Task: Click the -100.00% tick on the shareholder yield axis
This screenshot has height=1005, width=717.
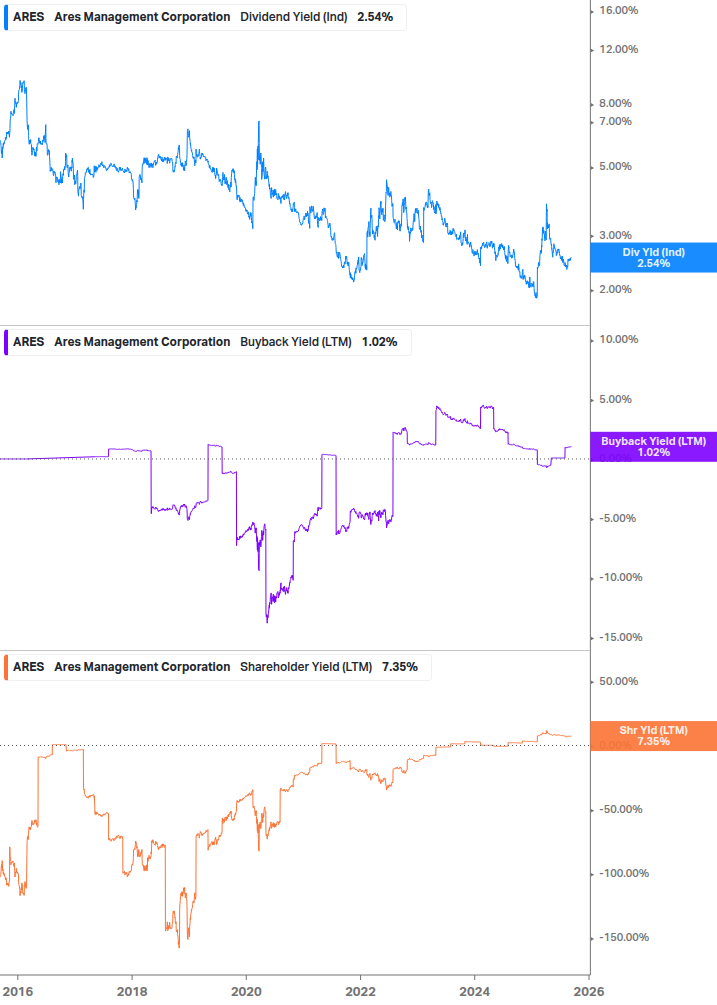Action: [x=624, y=873]
